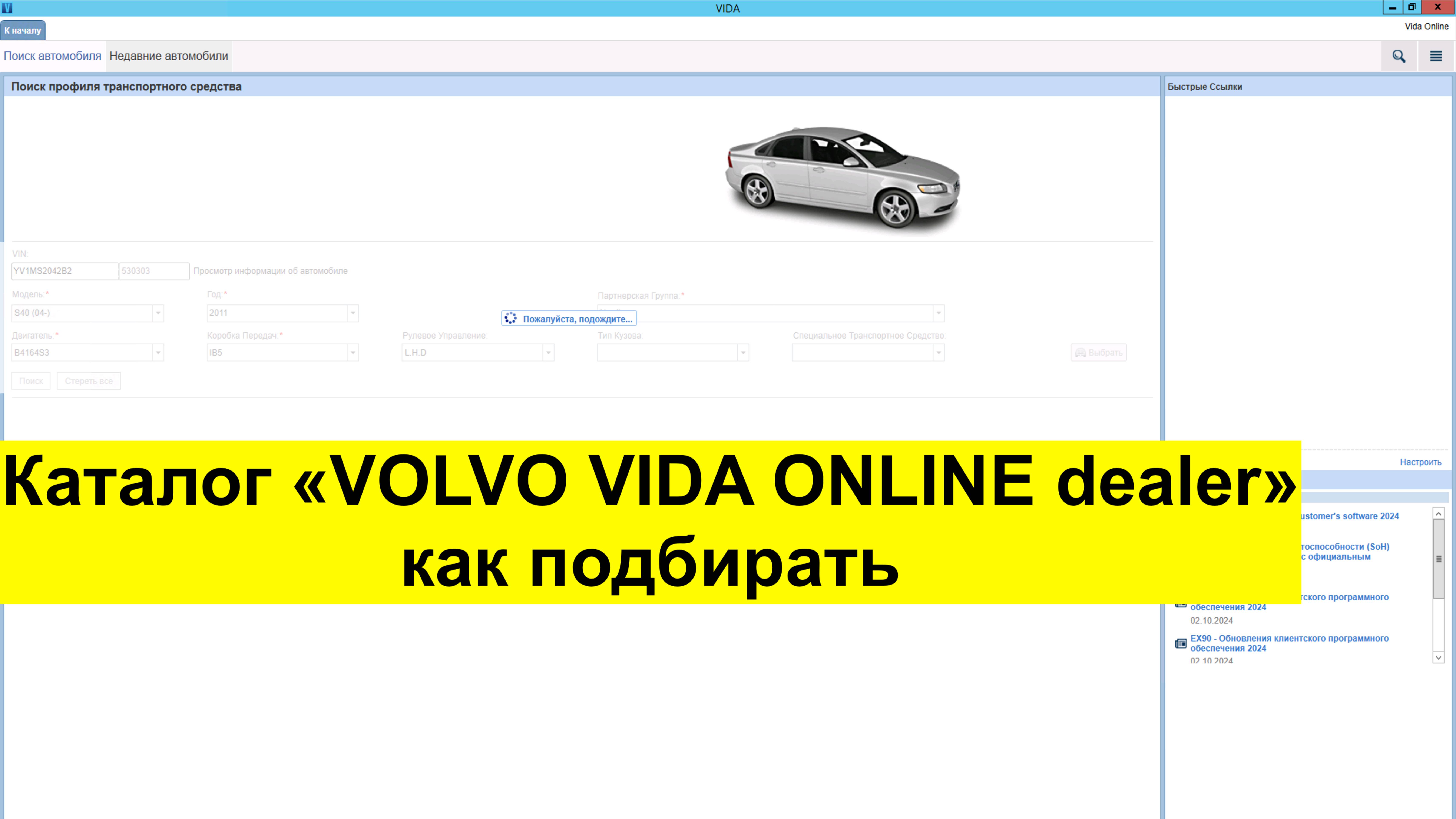Image resolution: width=1456 pixels, height=819 pixels.
Task: Expand the Тип Кузова dropdown
Action: (743, 352)
